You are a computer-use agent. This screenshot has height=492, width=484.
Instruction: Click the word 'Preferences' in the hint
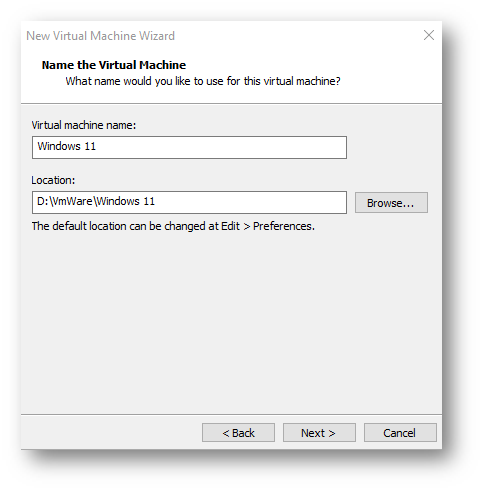point(284,226)
